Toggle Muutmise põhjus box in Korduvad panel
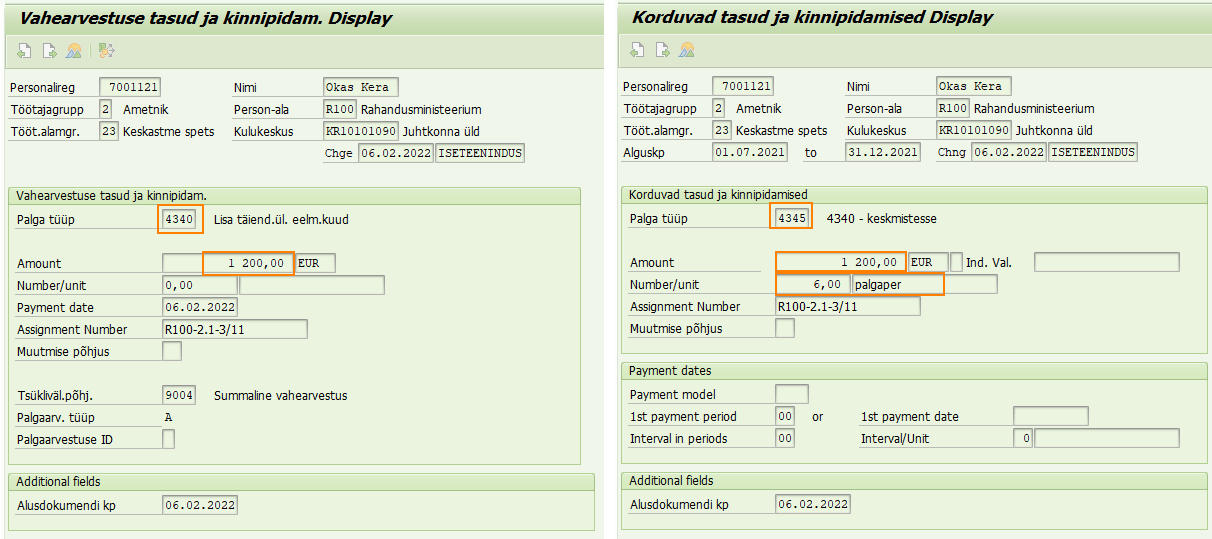 tap(785, 328)
